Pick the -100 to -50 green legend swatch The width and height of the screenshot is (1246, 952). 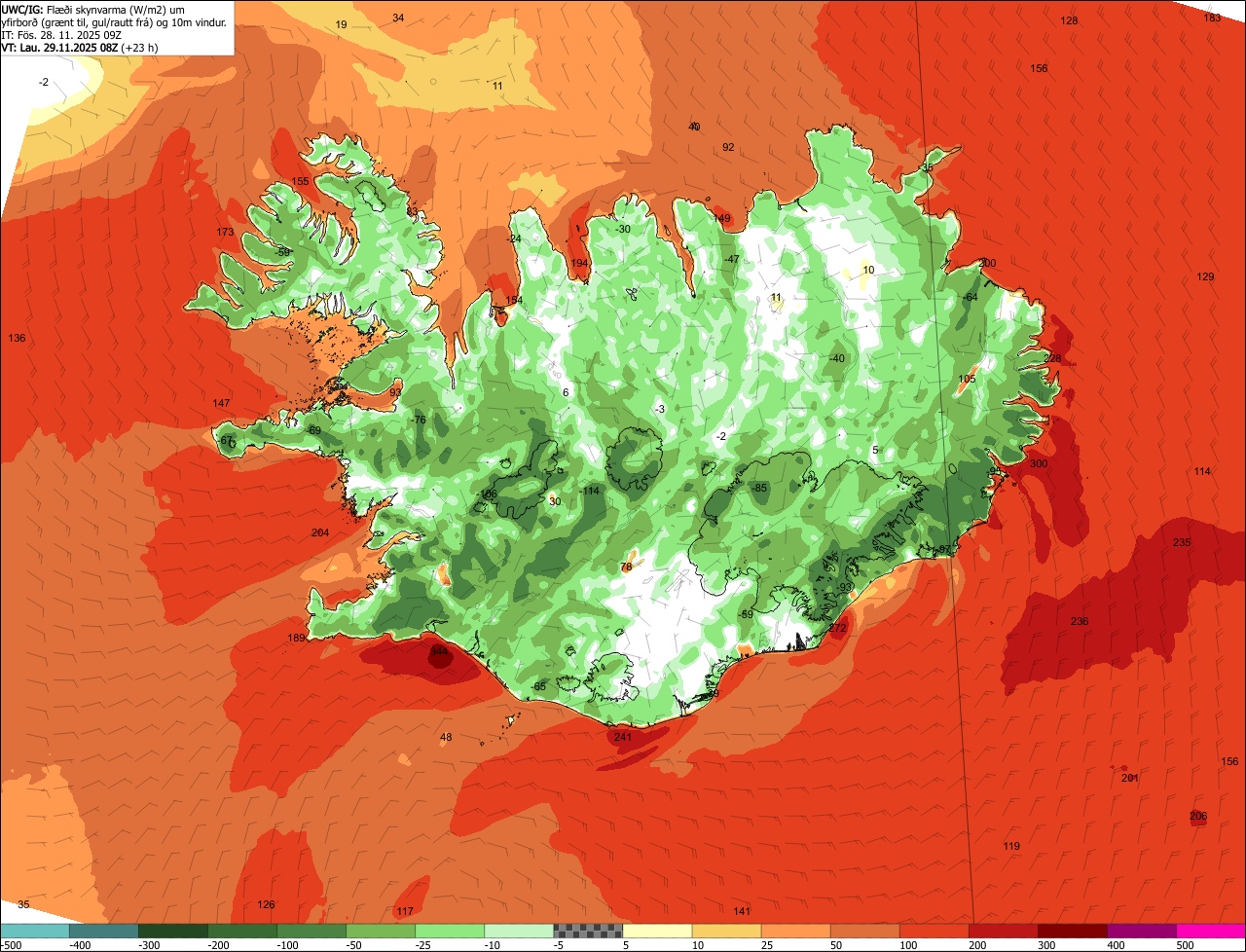pyautogui.click(x=311, y=931)
